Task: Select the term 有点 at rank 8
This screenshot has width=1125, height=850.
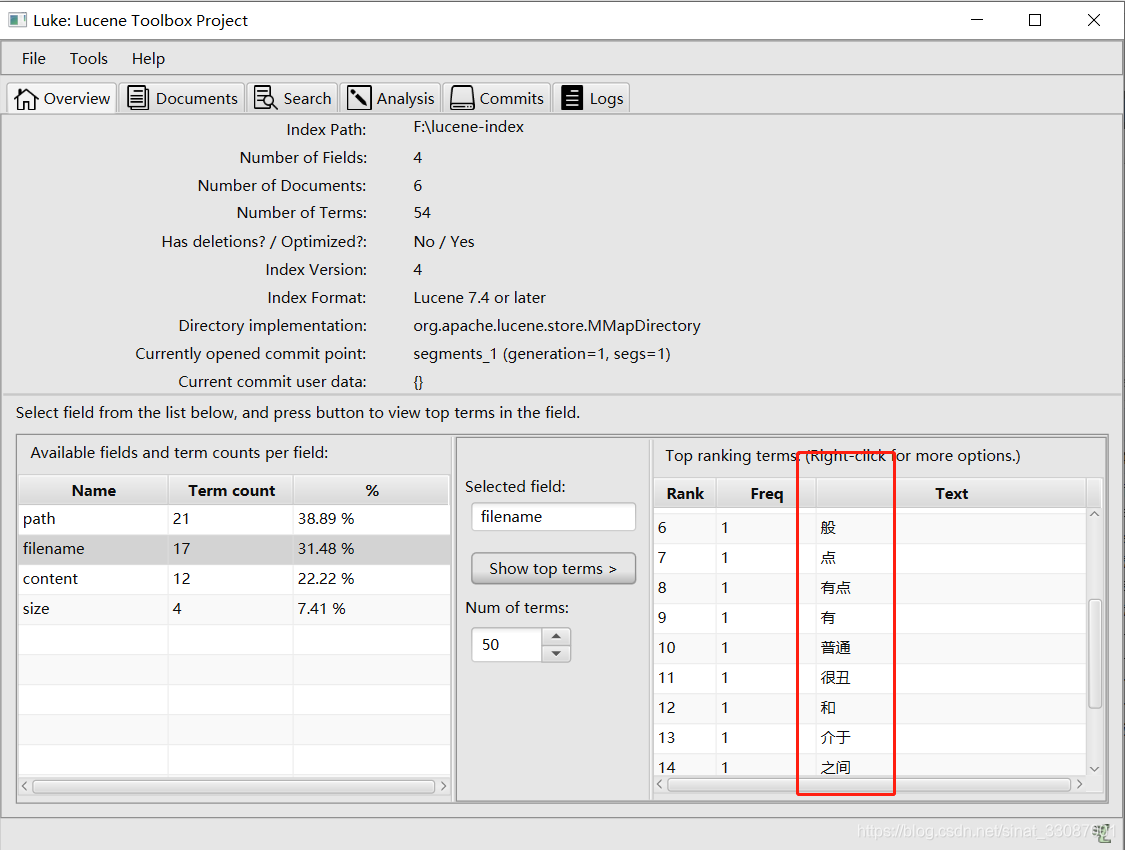Action: [x=870, y=588]
